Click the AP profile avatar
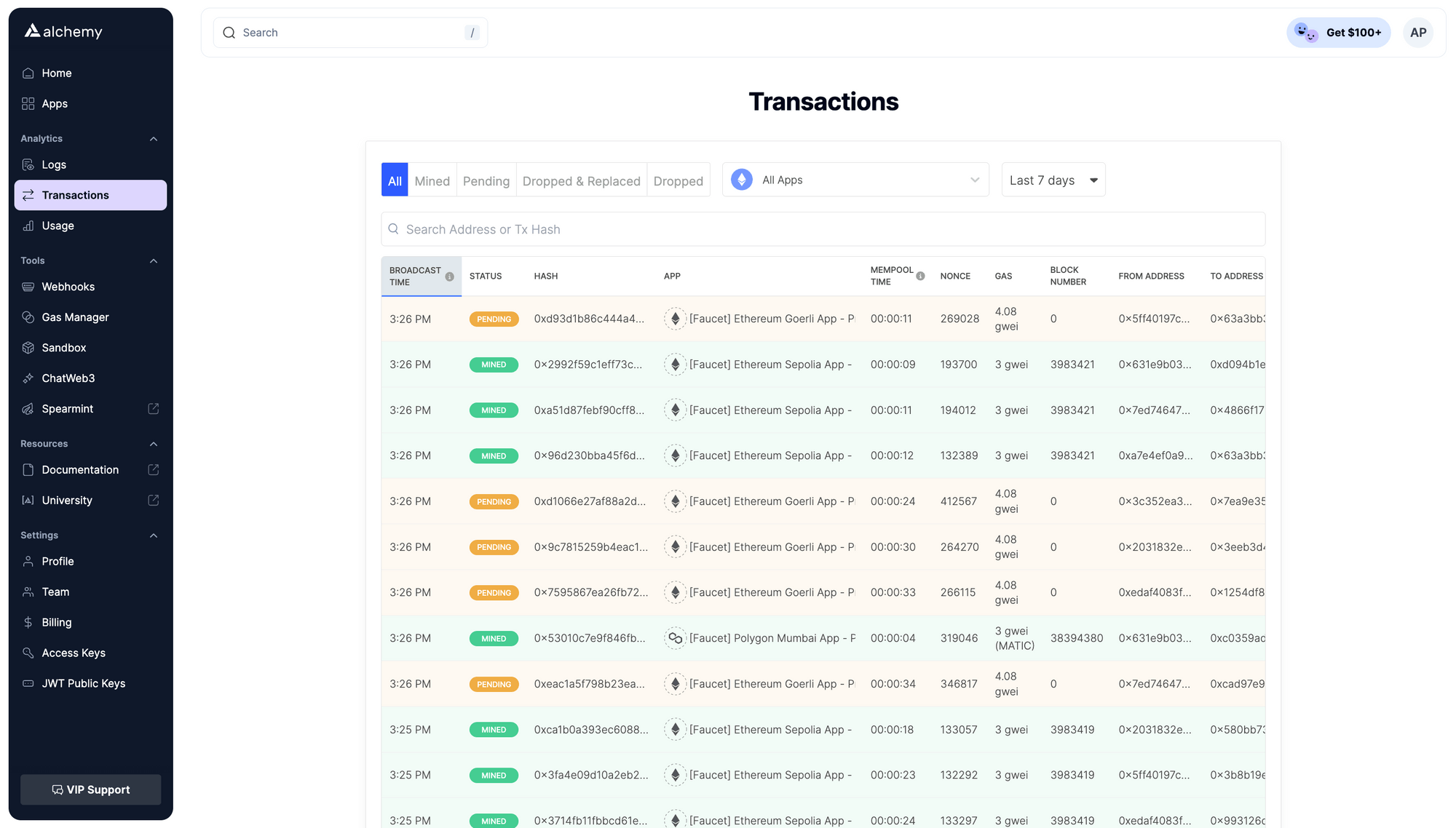This screenshot has height=828, width=1456. pyautogui.click(x=1418, y=32)
